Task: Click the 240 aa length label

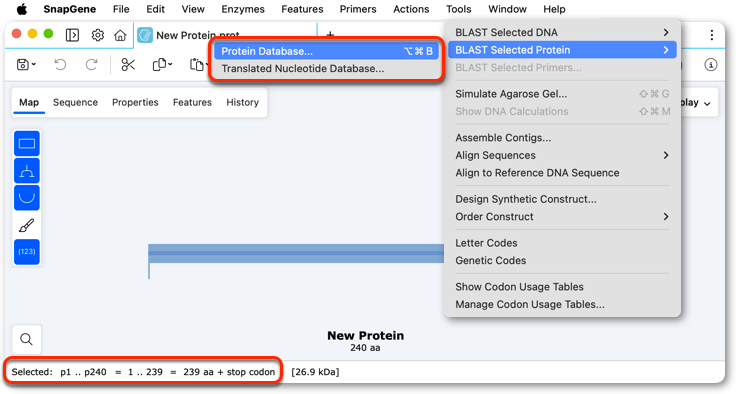Action: point(365,348)
